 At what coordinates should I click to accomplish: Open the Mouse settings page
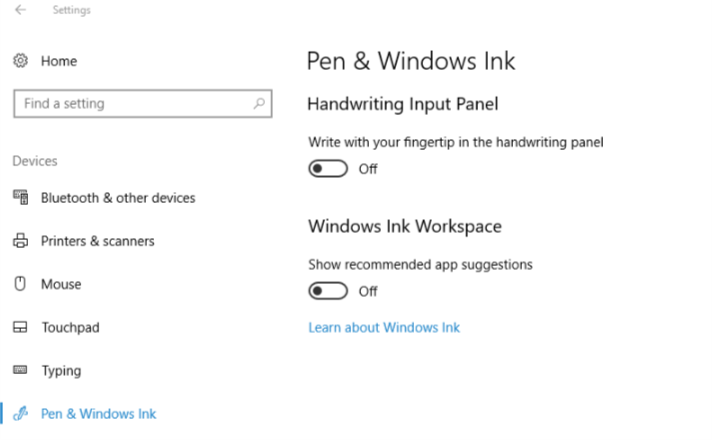[61, 284]
